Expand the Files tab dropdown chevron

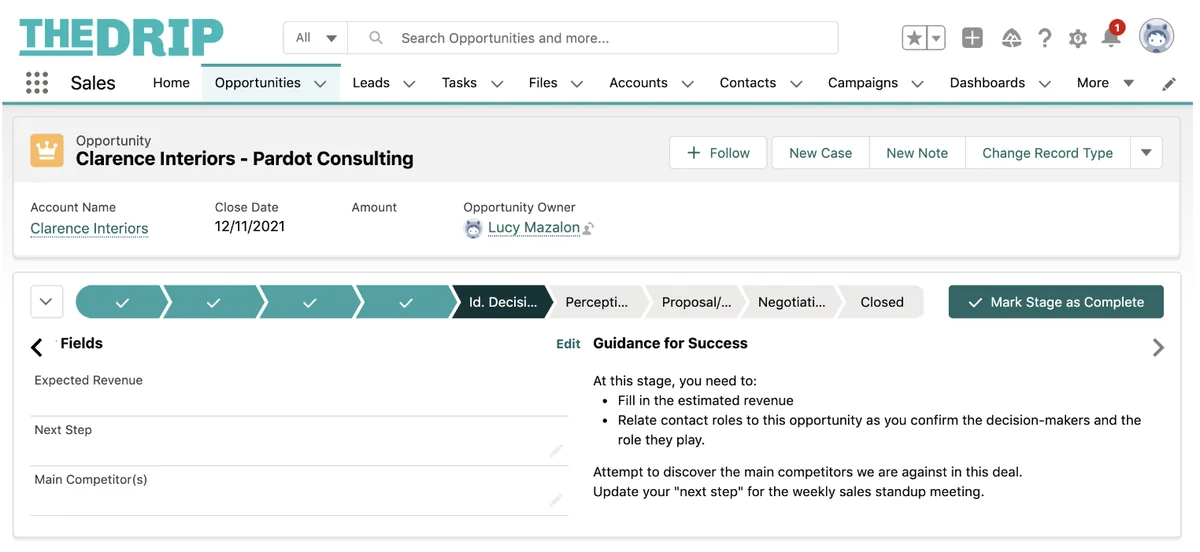[577, 84]
